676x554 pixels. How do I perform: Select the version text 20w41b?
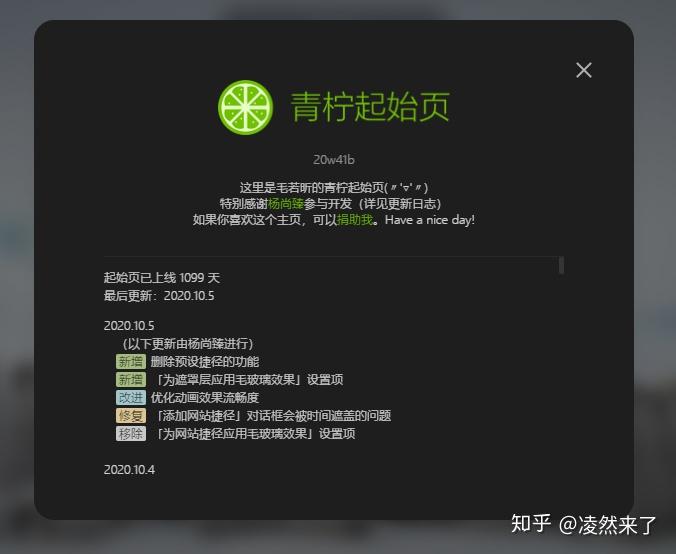pyautogui.click(x=334, y=160)
